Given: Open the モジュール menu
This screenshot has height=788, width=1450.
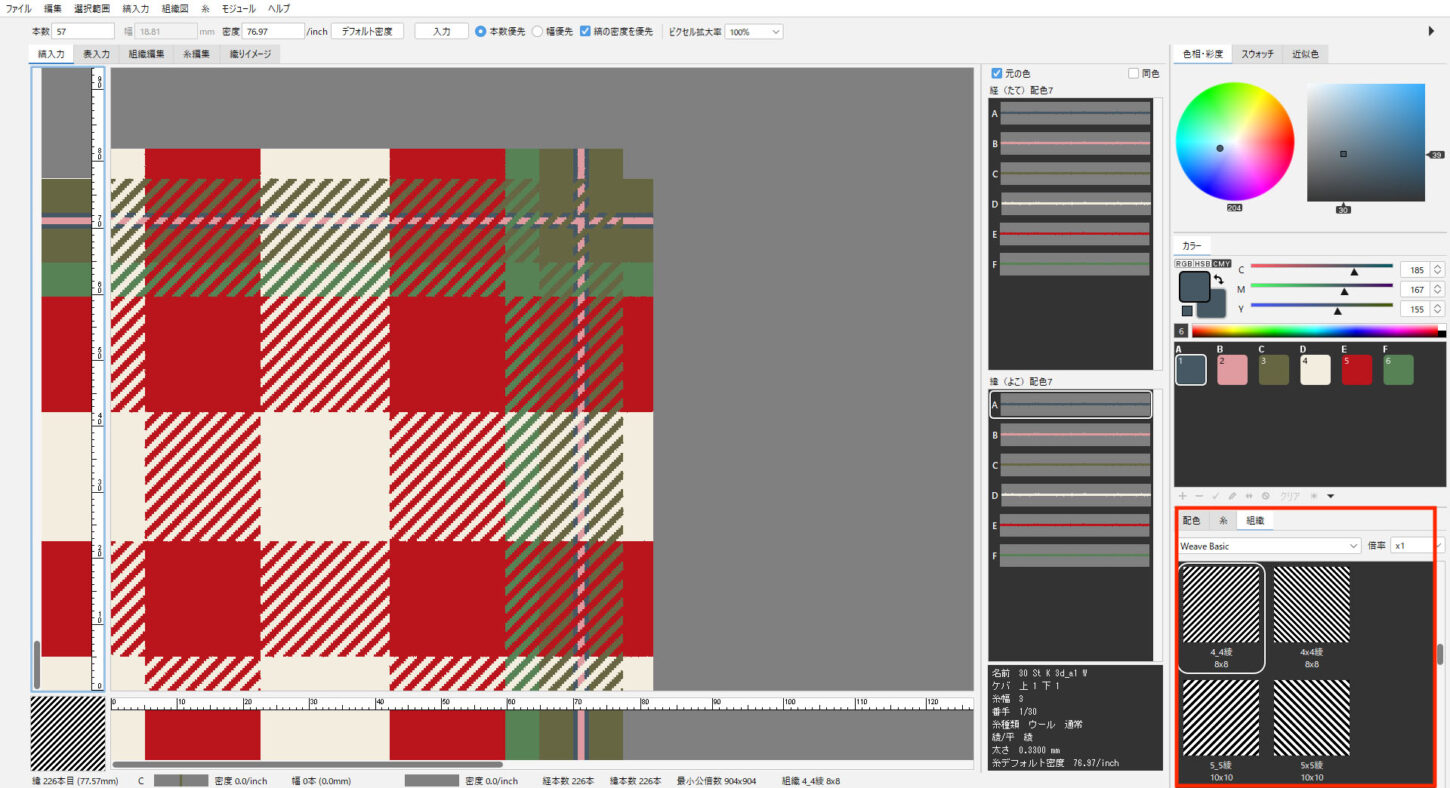Looking at the screenshot, I should pos(238,8).
